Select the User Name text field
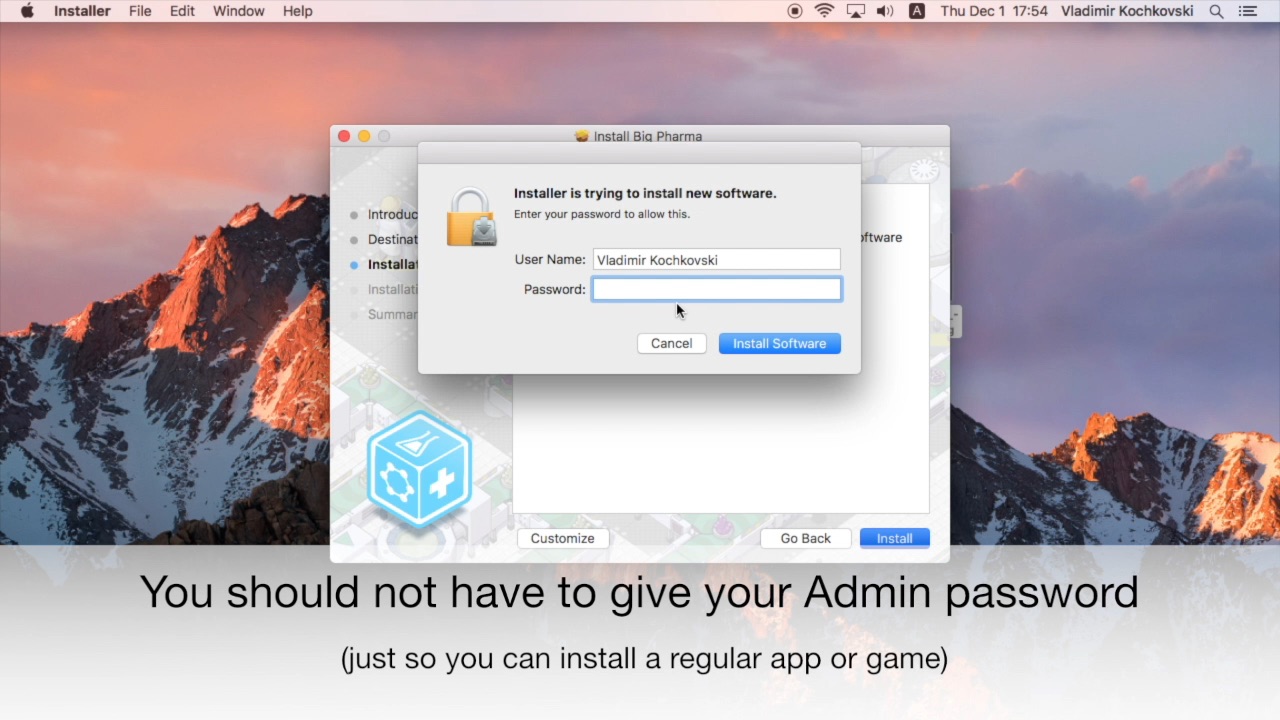1280x720 pixels. coord(716,259)
